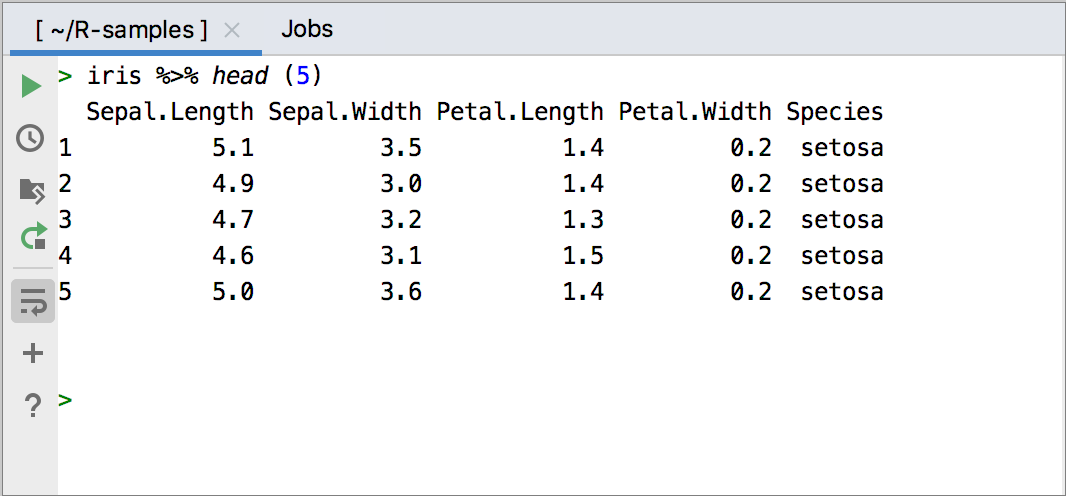
Task: Add a new console with plus icon
Action: pyautogui.click(x=33, y=353)
